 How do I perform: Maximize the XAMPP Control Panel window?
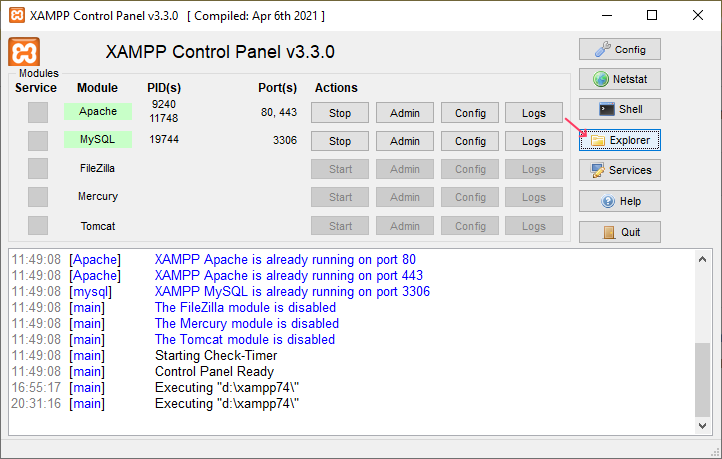click(652, 15)
